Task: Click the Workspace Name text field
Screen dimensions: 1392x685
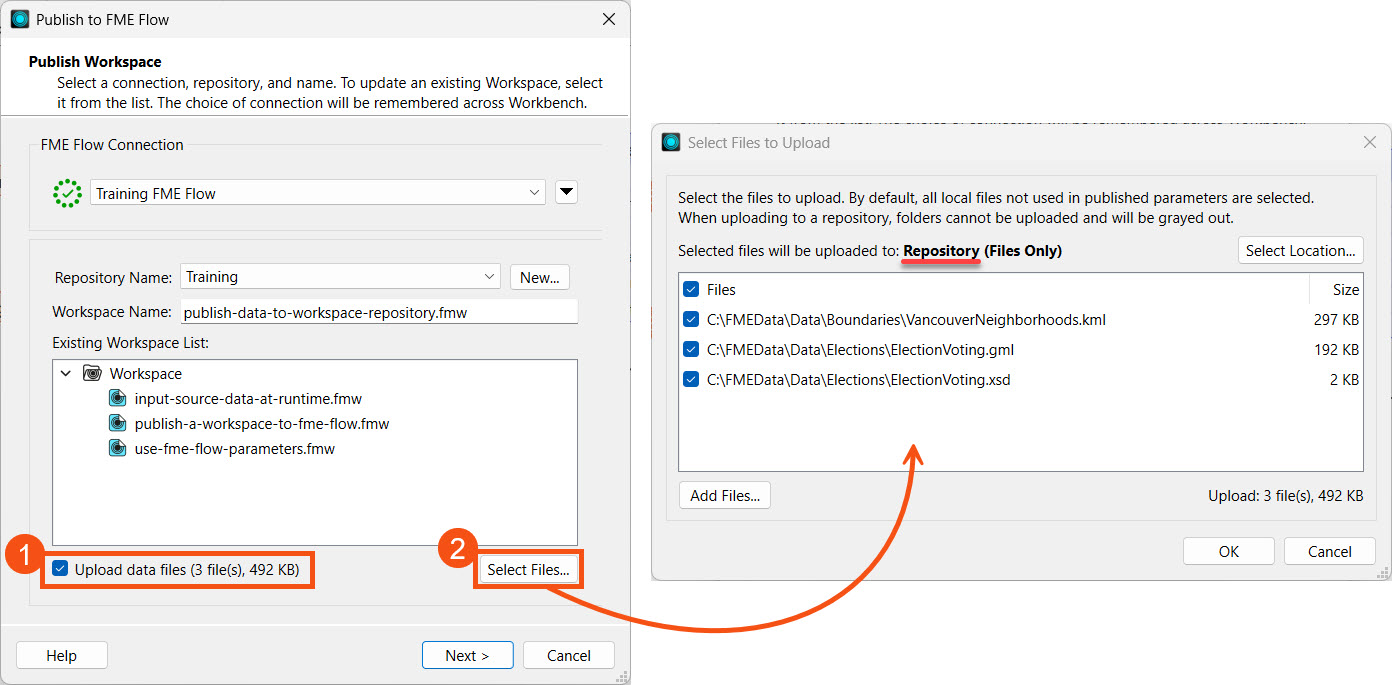Action: pyautogui.click(x=379, y=312)
